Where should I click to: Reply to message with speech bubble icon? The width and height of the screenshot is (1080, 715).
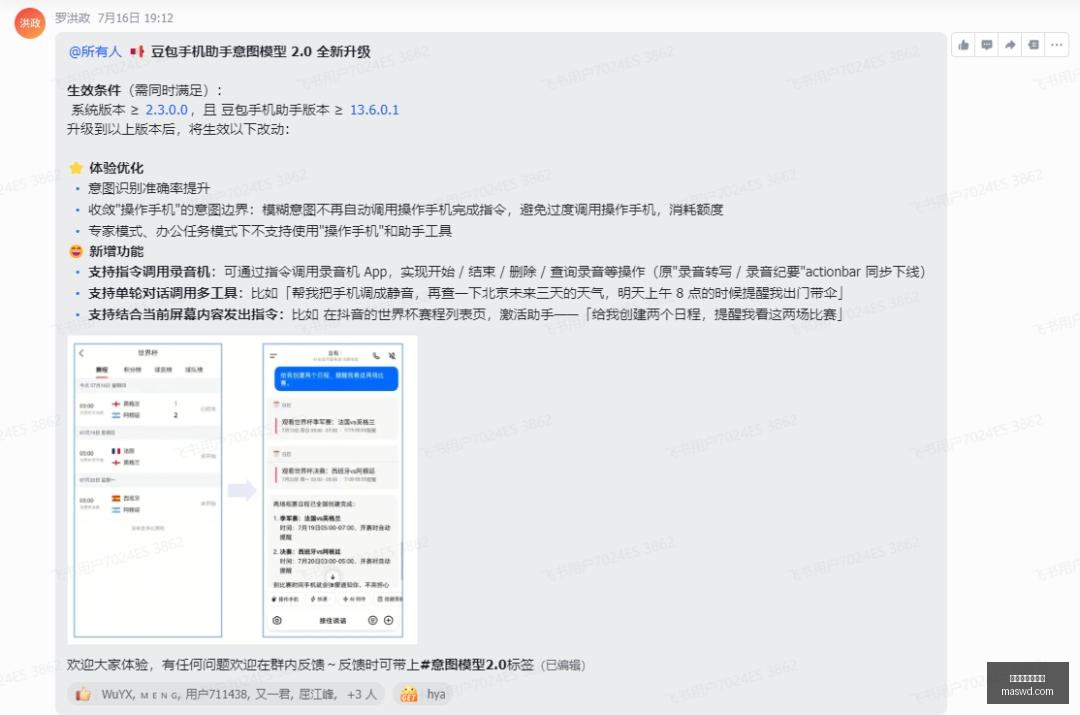click(x=987, y=45)
